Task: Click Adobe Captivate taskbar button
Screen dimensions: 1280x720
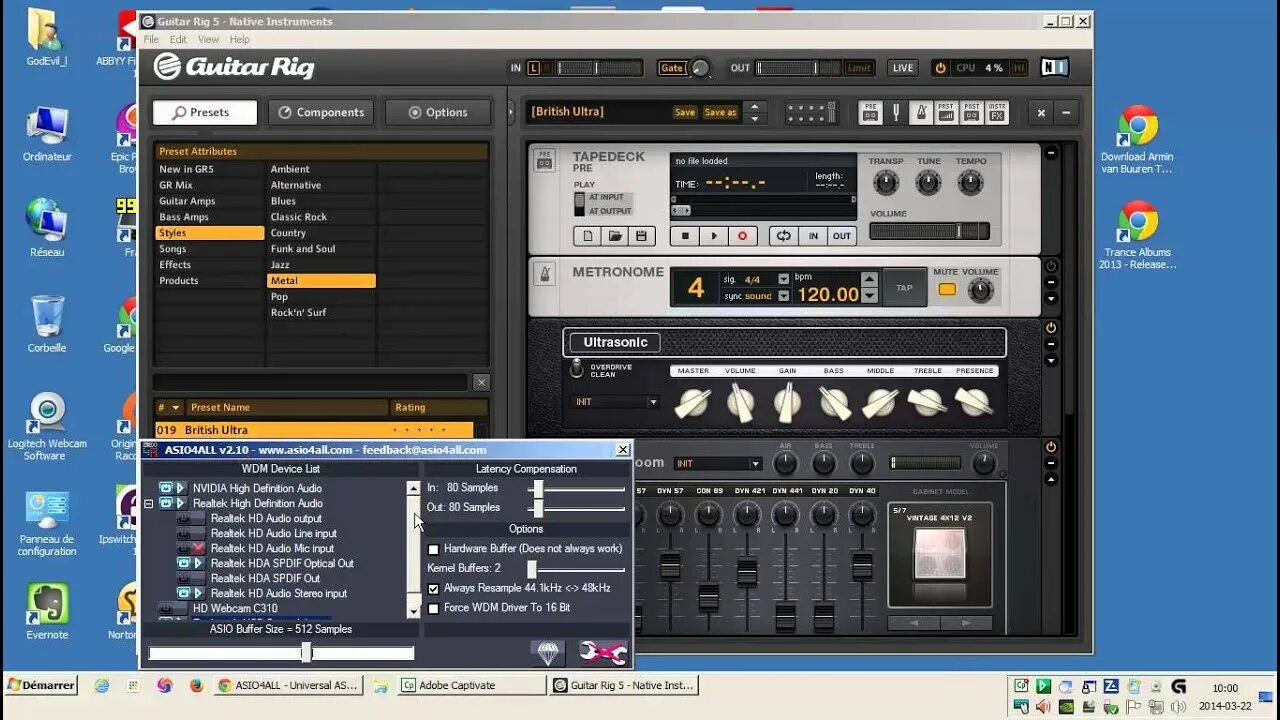Action: pos(472,685)
